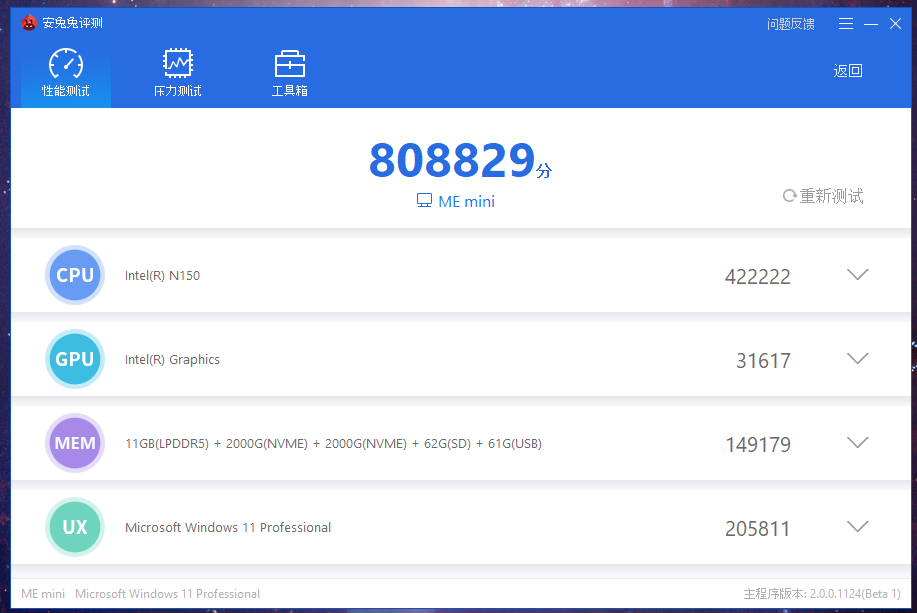Click the total score 808829
Image resolution: width=917 pixels, height=613 pixels.
click(453, 160)
